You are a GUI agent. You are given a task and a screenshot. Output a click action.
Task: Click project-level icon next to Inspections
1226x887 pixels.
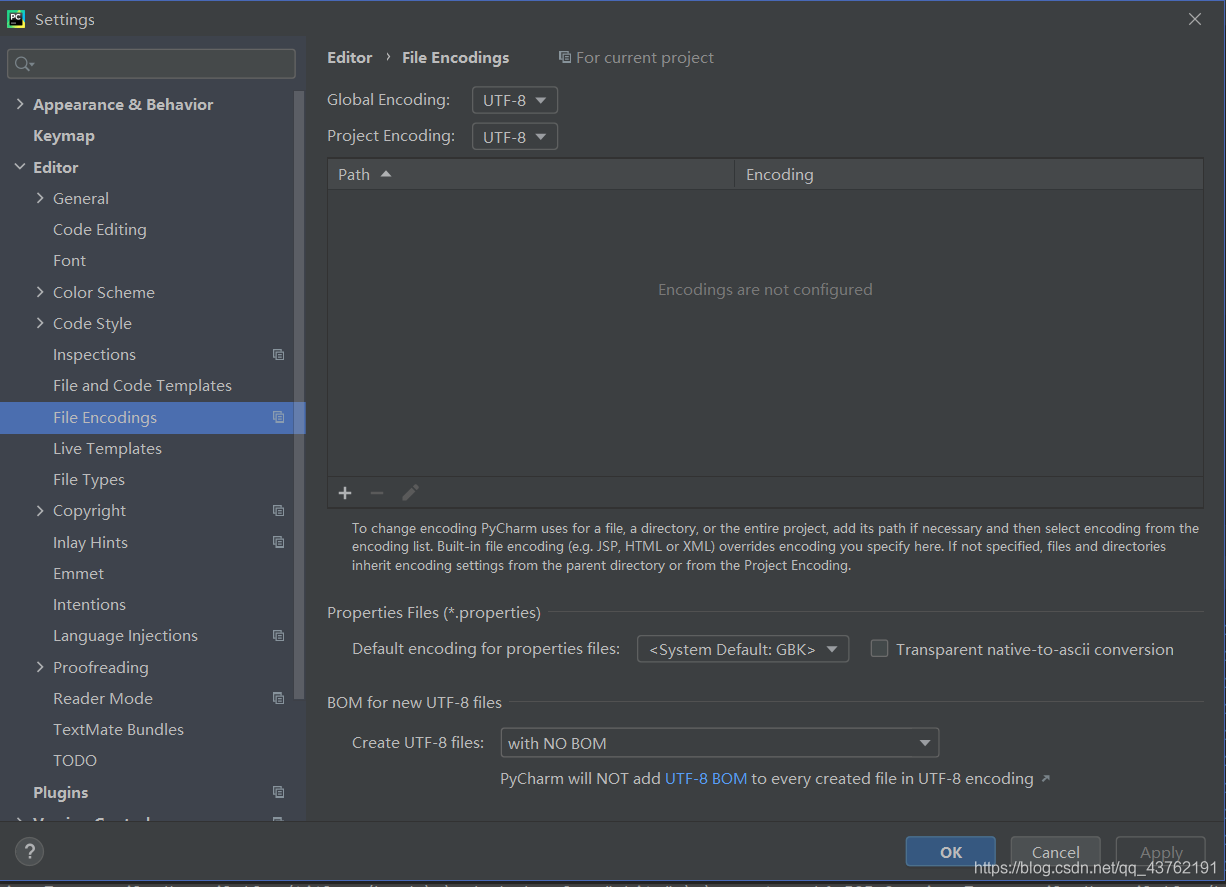coord(279,355)
